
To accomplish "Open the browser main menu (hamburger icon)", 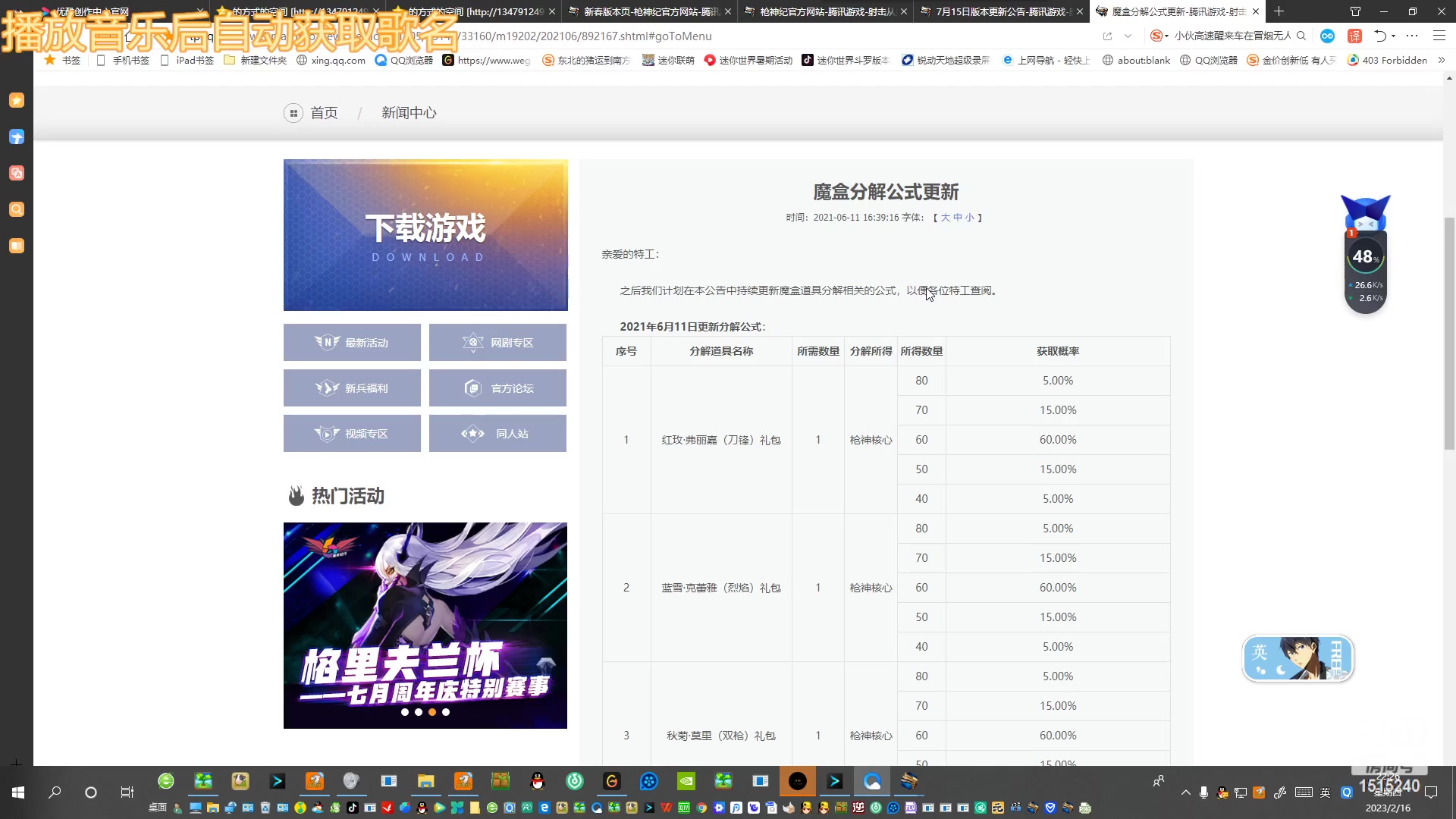I will [1439, 36].
